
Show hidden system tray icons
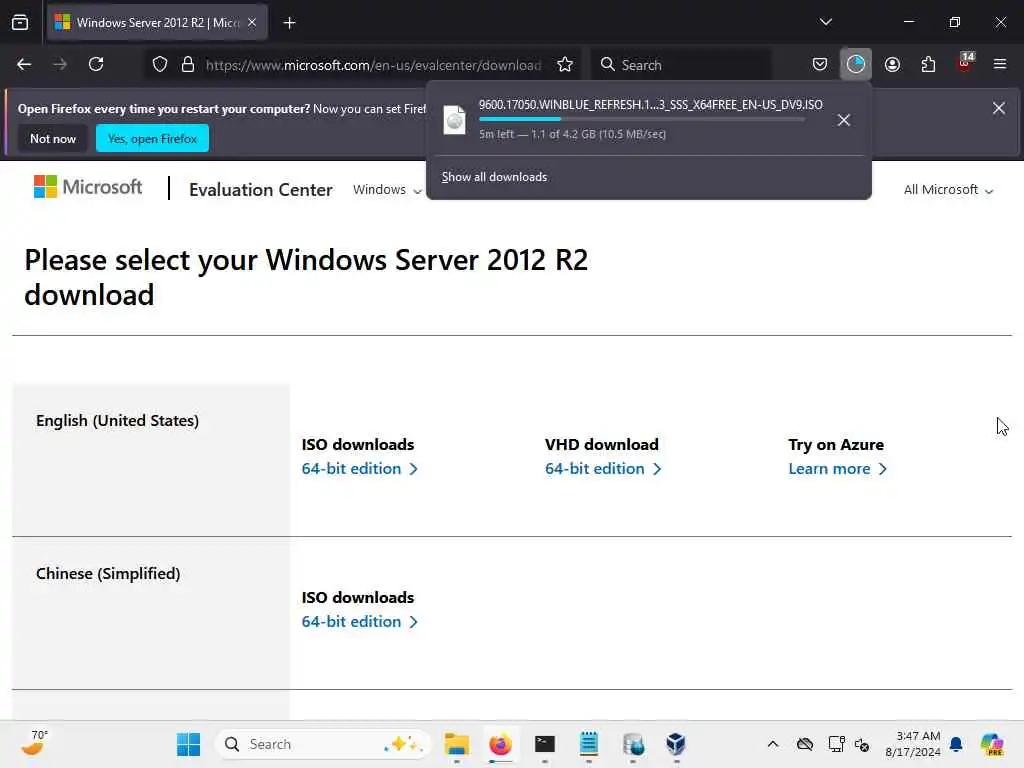coord(773,744)
